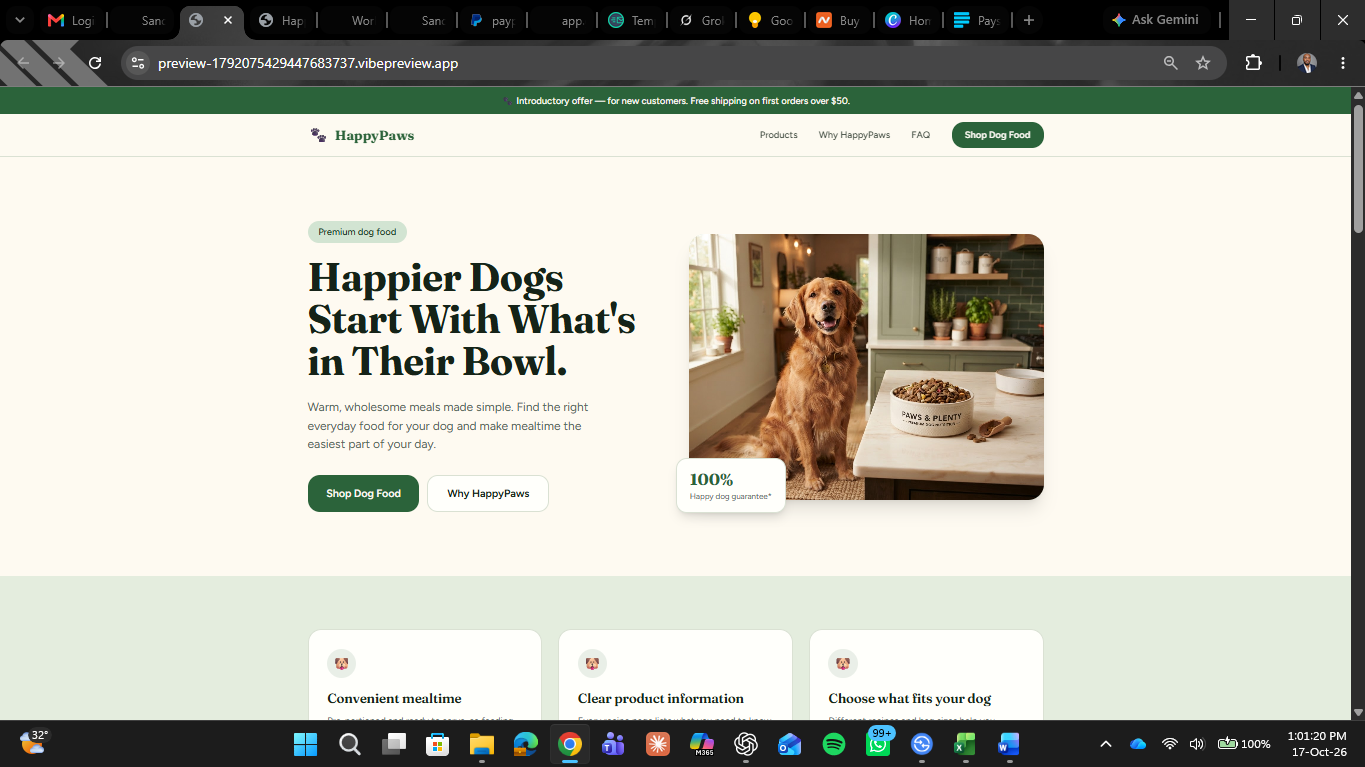Open the Why HappyPaws nav link
Image resolution: width=1365 pixels, height=767 pixels.
(854, 135)
